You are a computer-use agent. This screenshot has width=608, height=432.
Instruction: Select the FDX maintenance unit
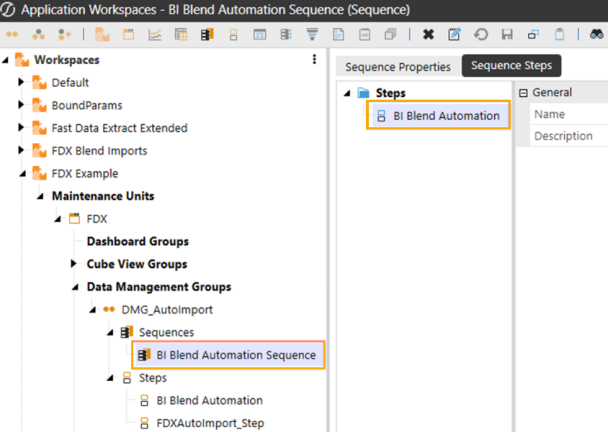click(97, 219)
